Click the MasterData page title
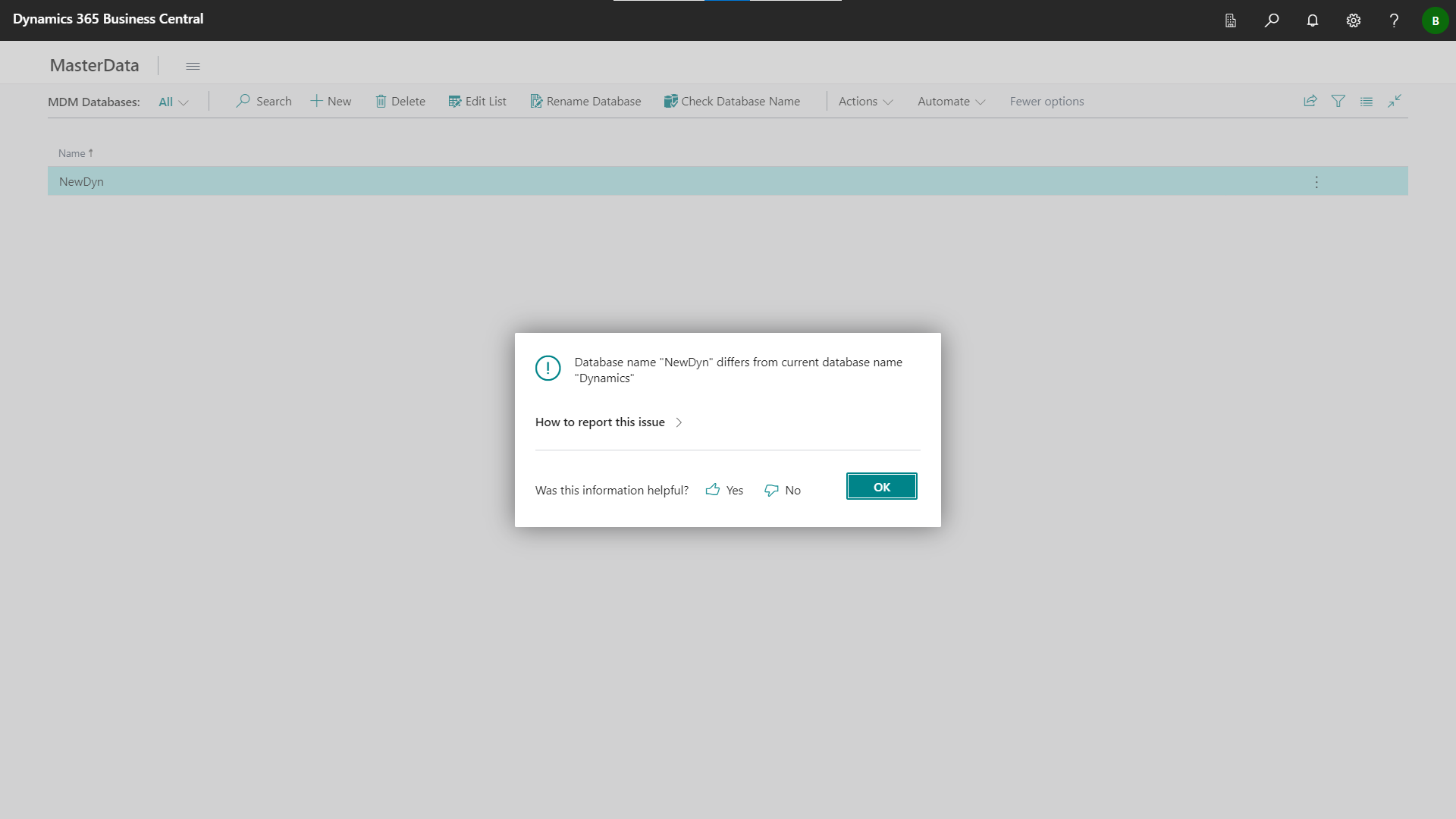This screenshot has width=1456, height=819. (x=95, y=65)
